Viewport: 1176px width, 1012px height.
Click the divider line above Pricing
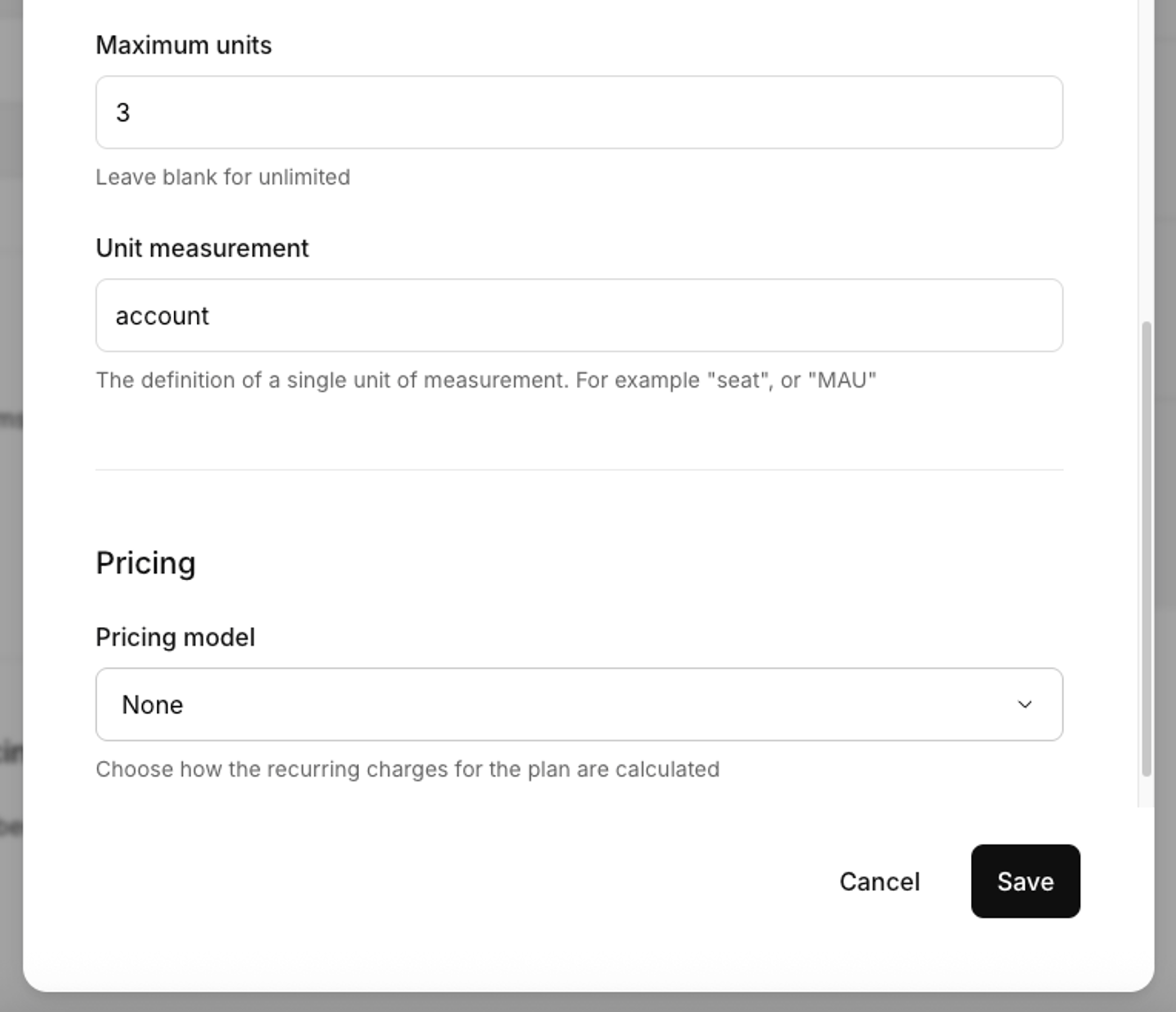click(x=579, y=470)
